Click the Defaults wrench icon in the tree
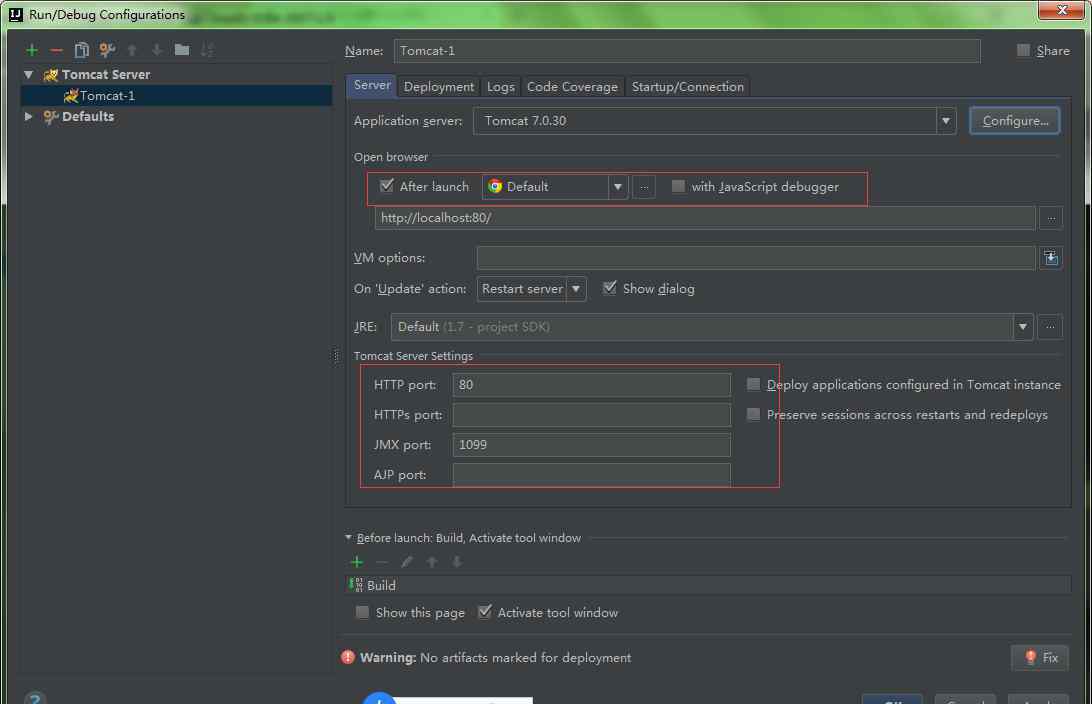1092x704 pixels. [x=50, y=116]
